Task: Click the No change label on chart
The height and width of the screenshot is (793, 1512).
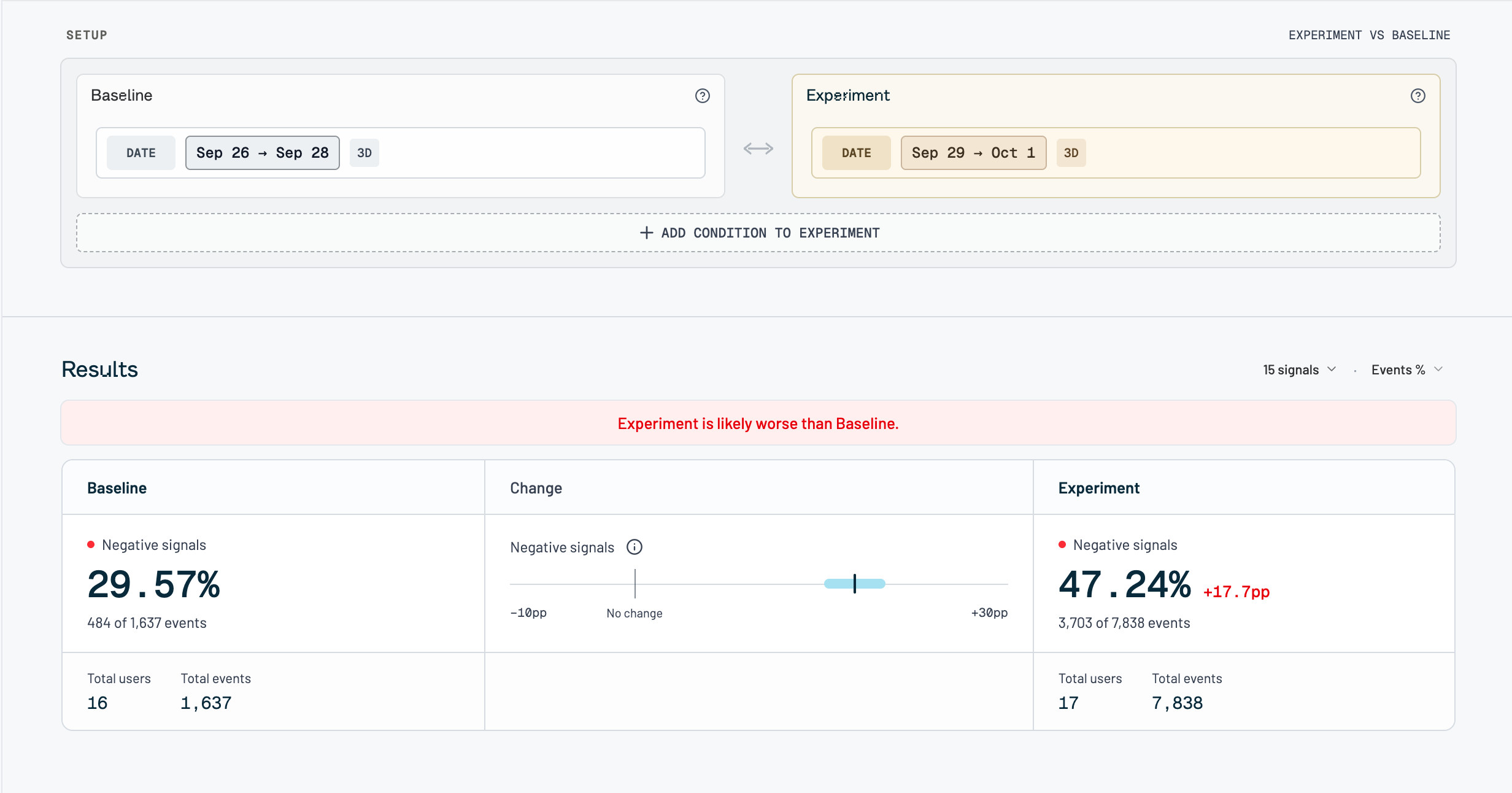Action: point(634,613)
